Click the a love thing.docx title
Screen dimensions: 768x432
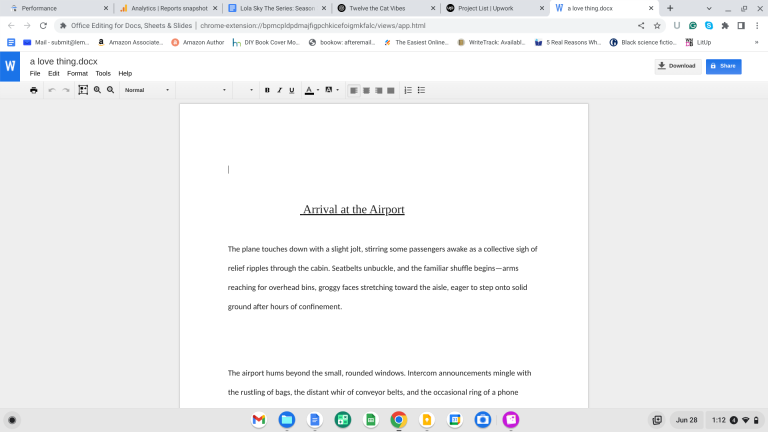[x=64, y=61]
